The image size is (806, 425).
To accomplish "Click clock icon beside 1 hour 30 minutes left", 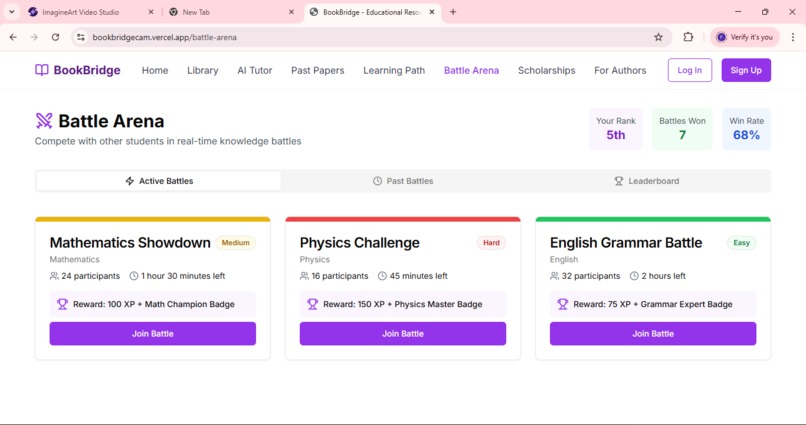I will coord(134,276).
